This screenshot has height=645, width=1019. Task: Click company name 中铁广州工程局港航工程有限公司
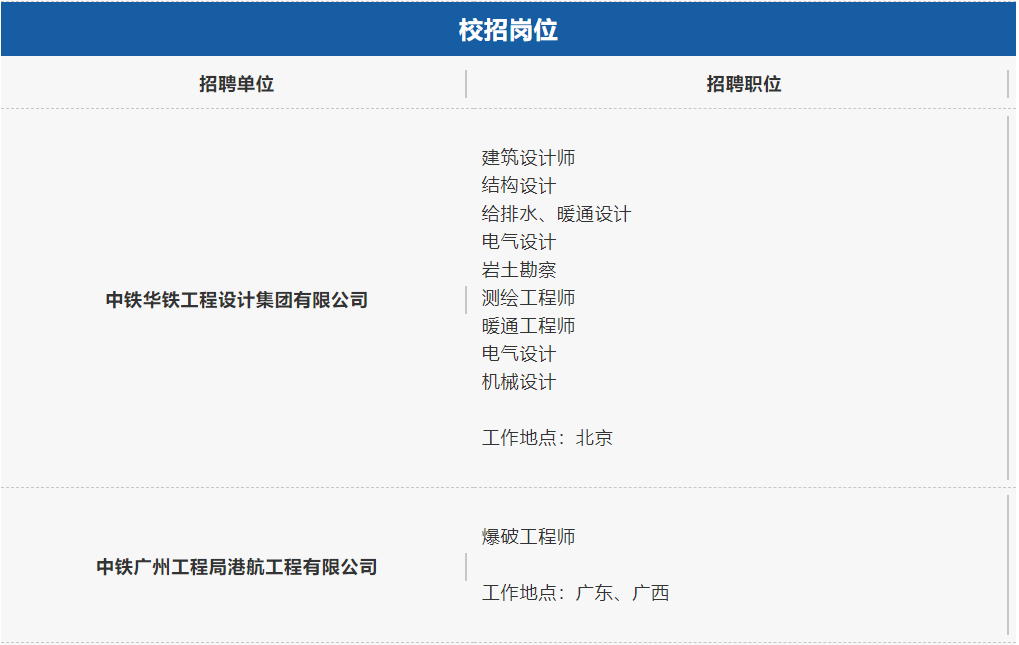pos(237,567)
